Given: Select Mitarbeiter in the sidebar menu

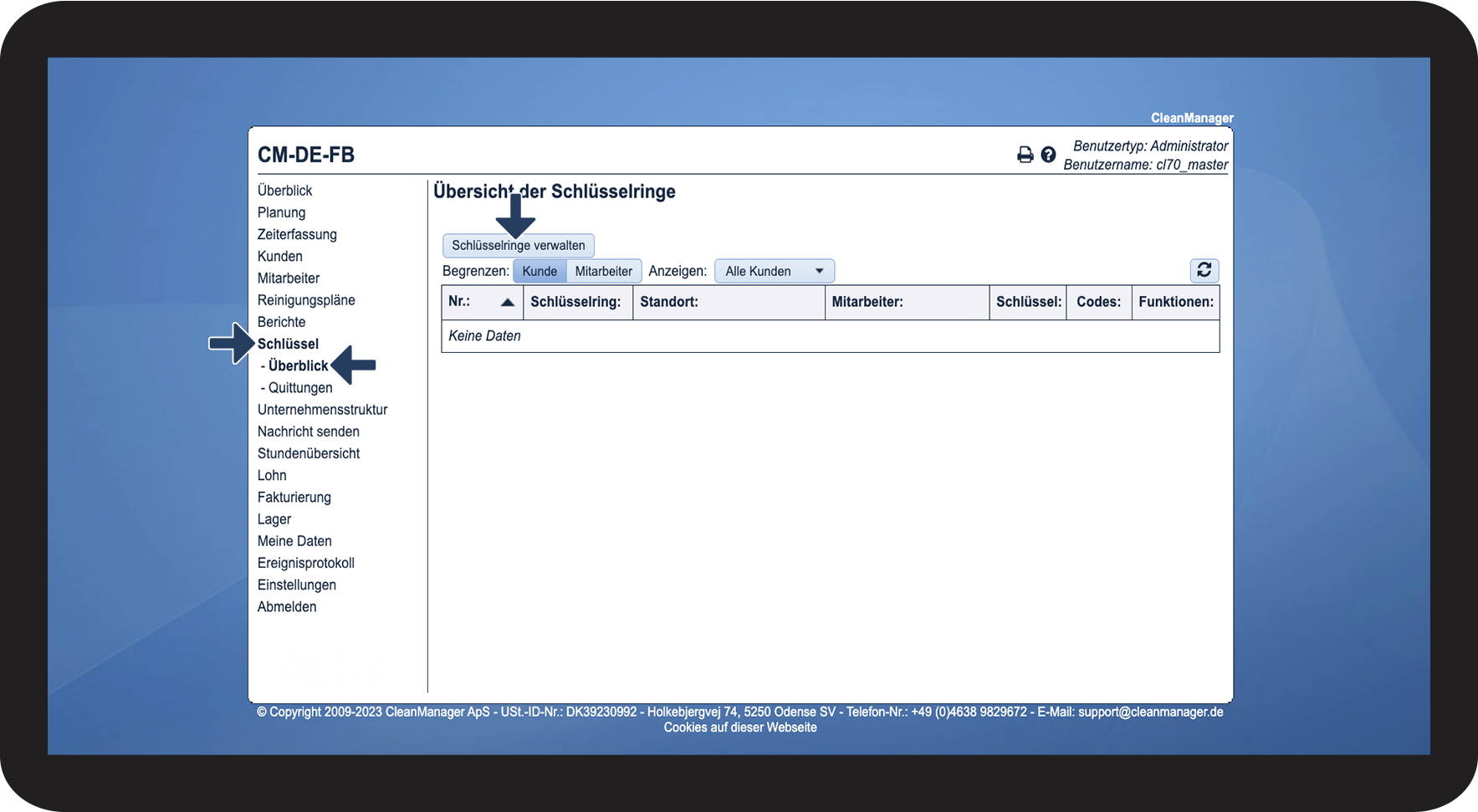Looking at the screenshot, I should 289,278.
